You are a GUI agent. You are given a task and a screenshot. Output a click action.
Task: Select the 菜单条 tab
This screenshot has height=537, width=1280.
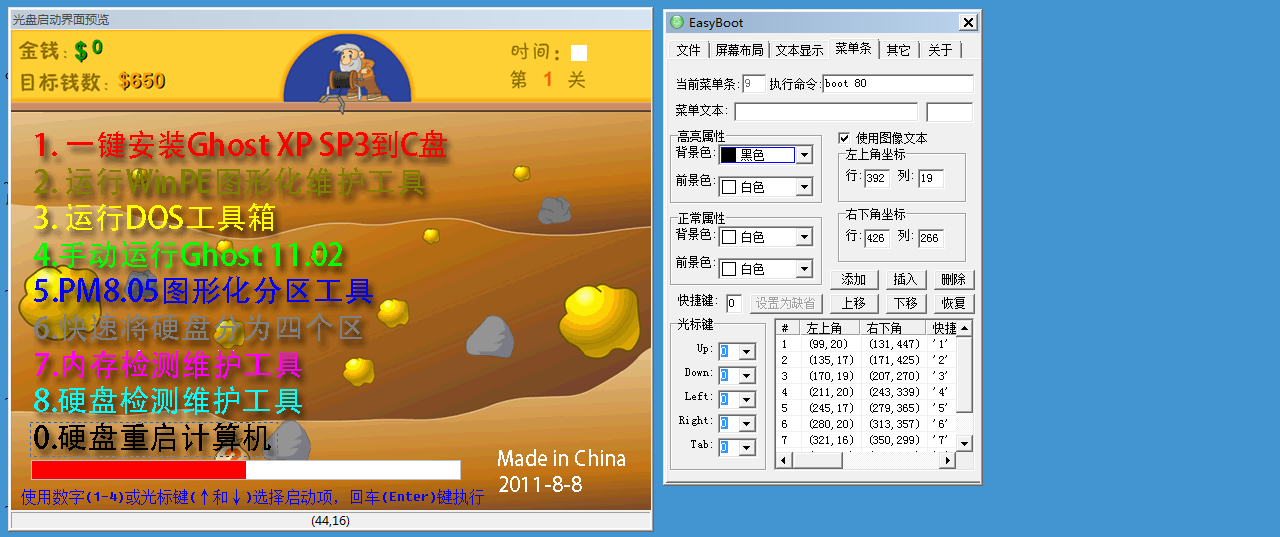tap(854, 48)
